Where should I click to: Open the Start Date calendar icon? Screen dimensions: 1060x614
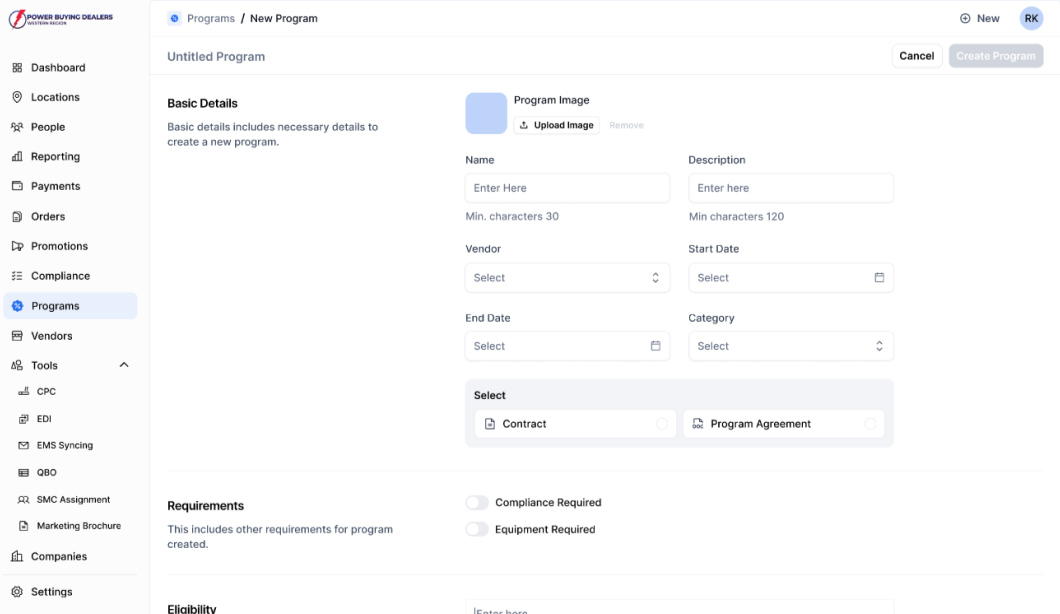point(879,277)
